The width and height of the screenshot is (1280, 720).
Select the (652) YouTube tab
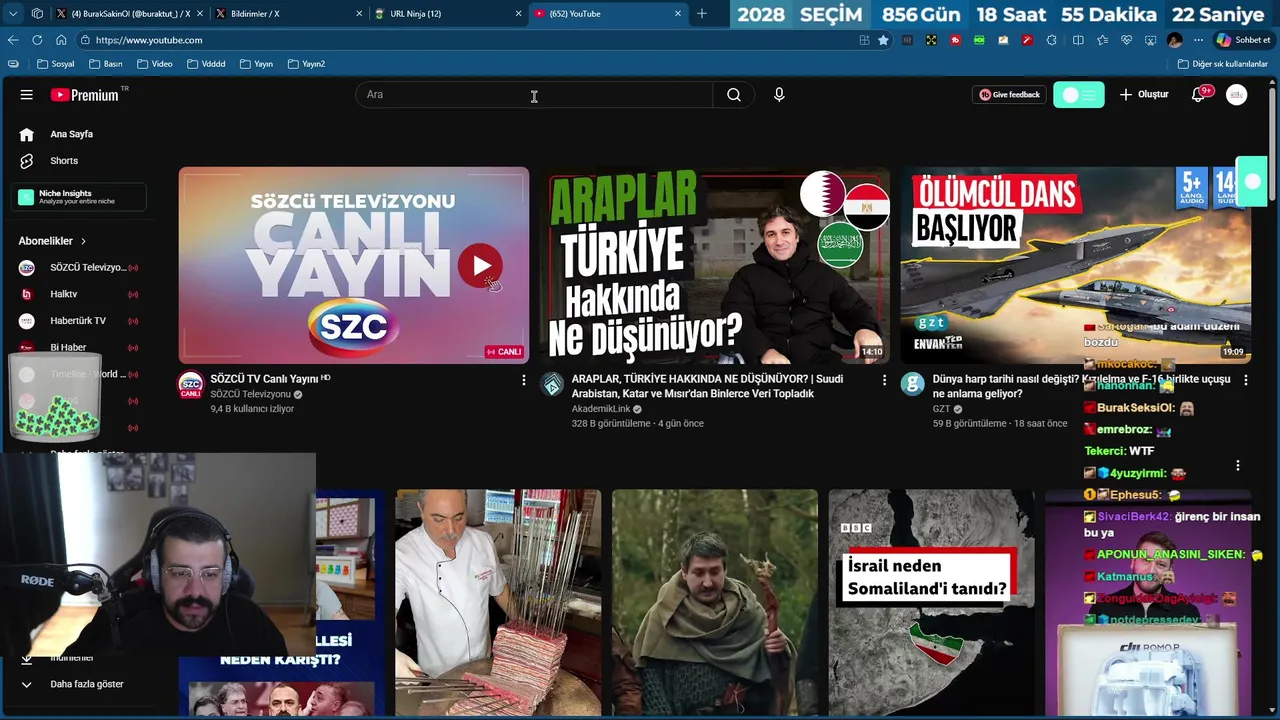pos(608,14)
